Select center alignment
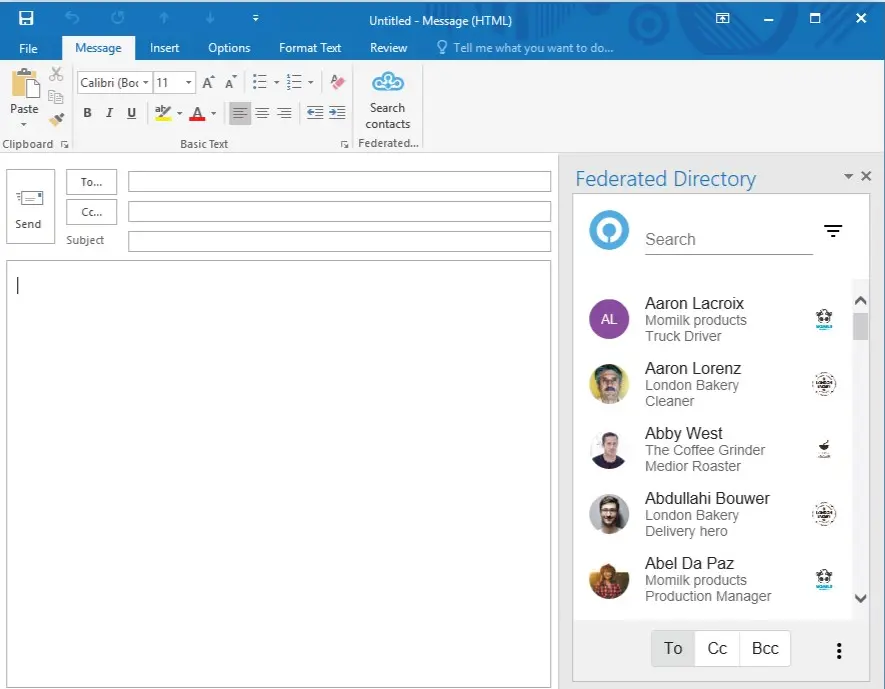 pos(261,113)
